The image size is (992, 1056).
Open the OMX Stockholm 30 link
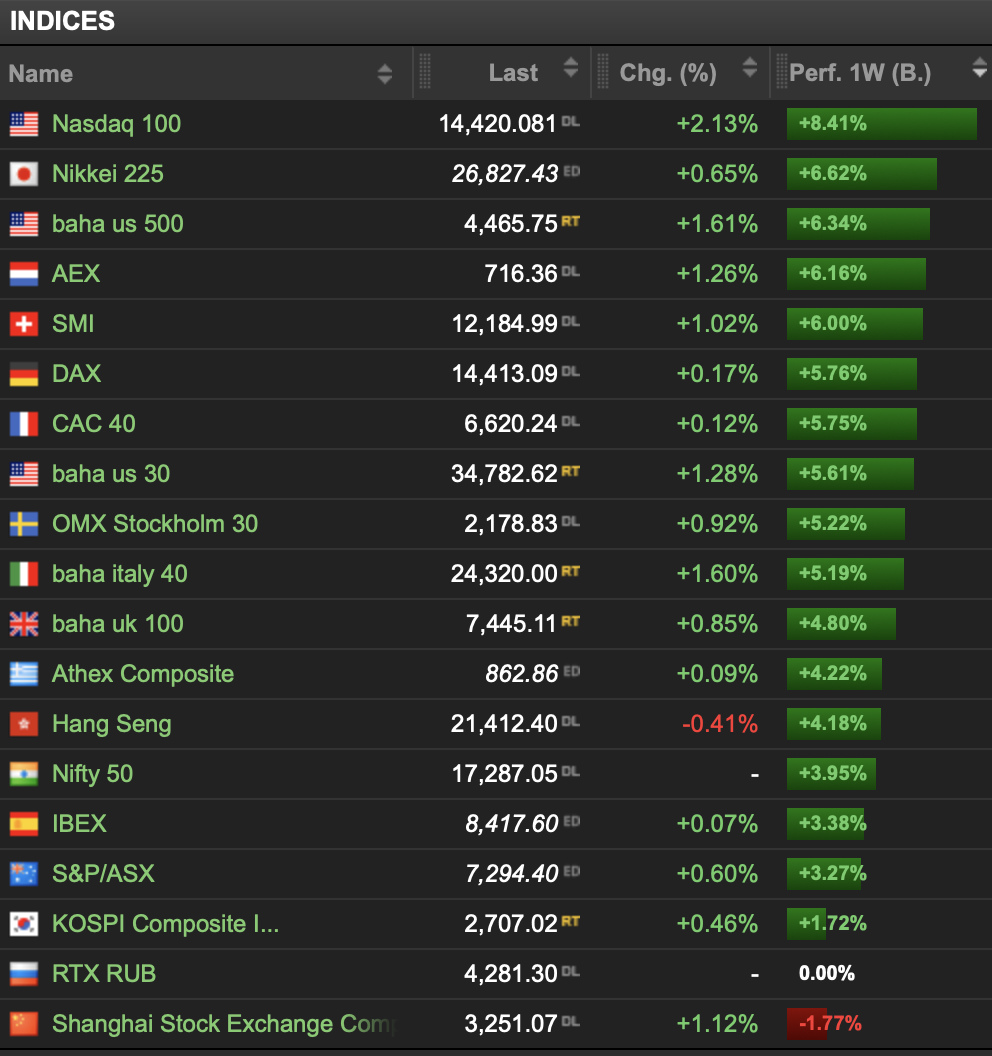click(x=155, y=524)
